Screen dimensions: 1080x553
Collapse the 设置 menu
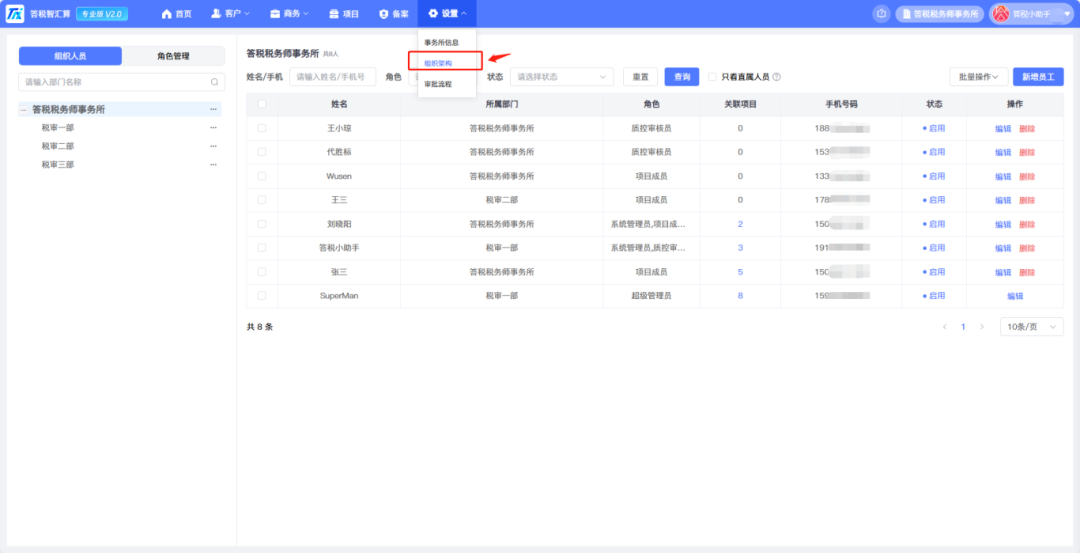pos(448,14)
